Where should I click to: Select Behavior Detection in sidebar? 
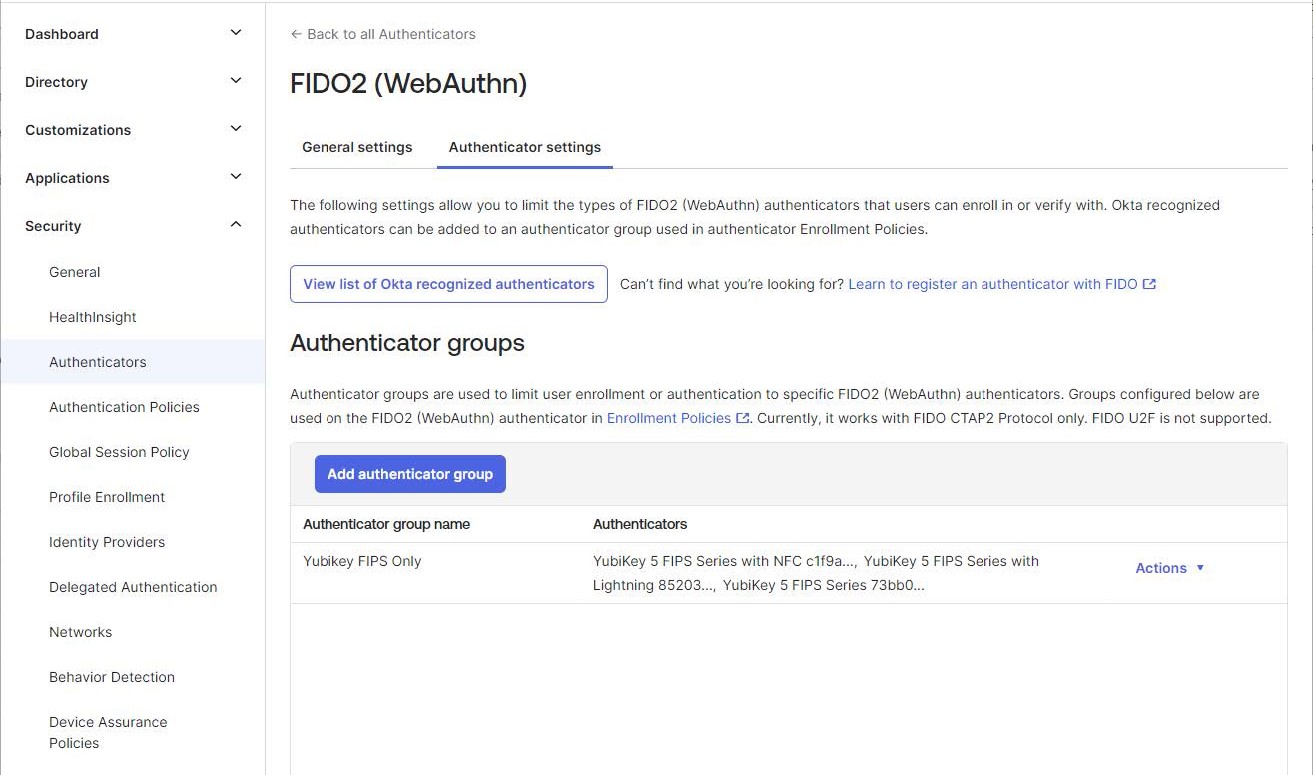coord(112,677)
